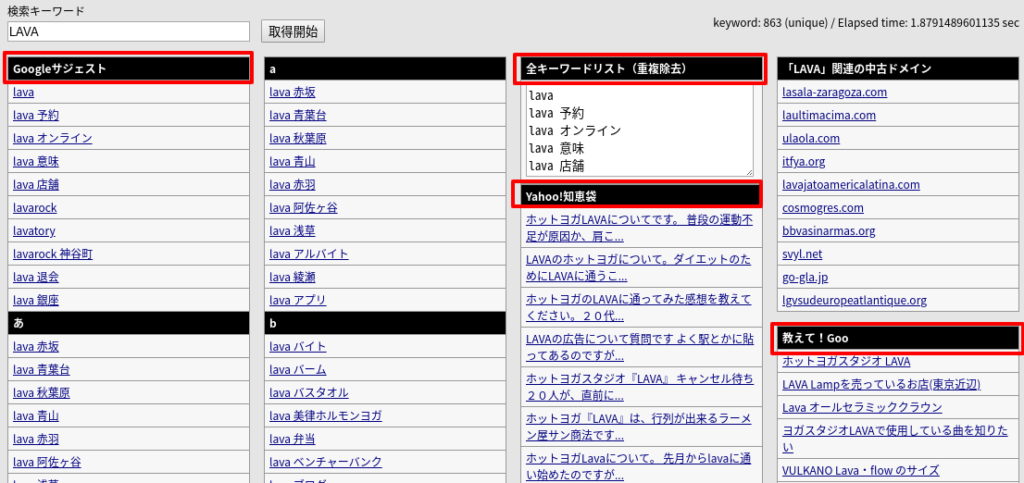Click question "ホットヨガのLAVAに通ってみた感想"

point(639,308)
